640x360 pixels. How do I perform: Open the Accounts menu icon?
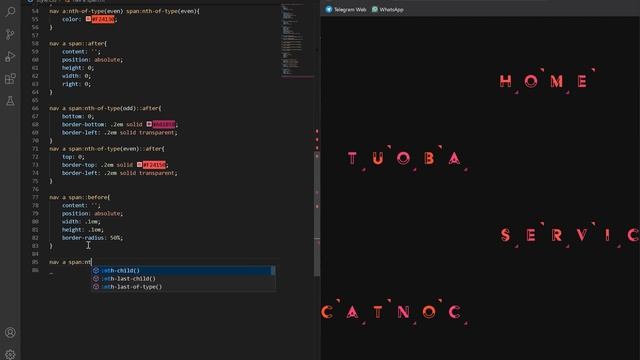pos(10,333)
